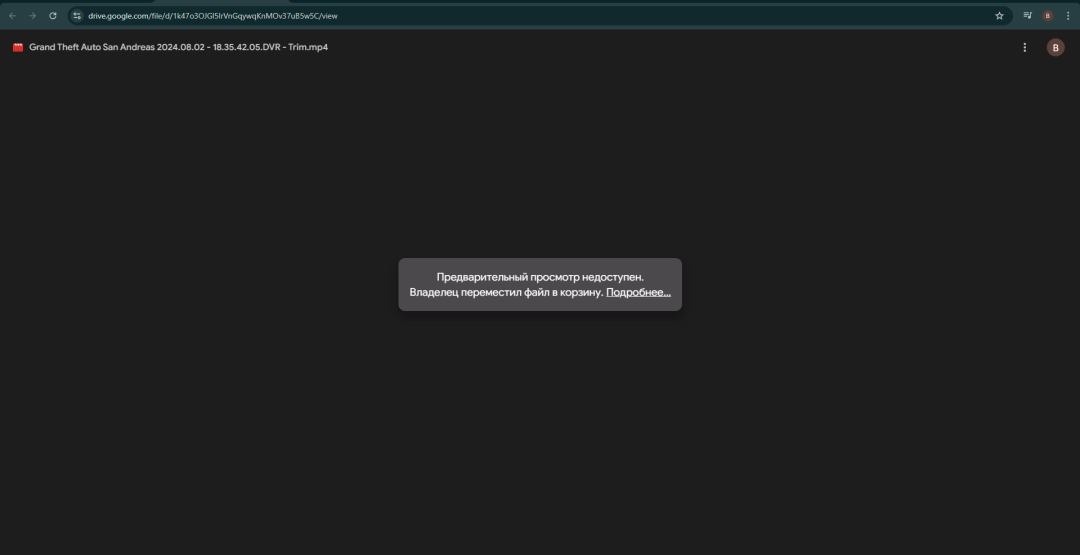Select the drive.google.com URL in address bar
The height and width of the screenshot is (555, 1080).
tap(213, 16)
